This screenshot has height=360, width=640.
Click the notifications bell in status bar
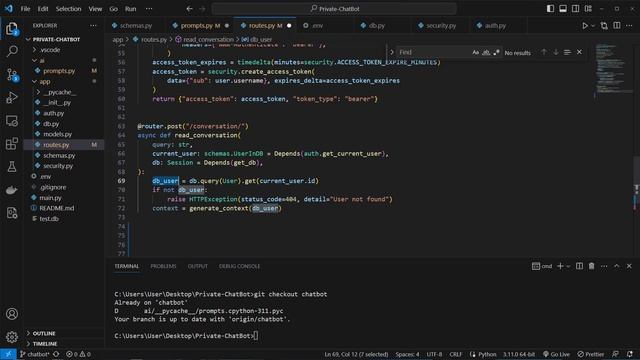630,354
